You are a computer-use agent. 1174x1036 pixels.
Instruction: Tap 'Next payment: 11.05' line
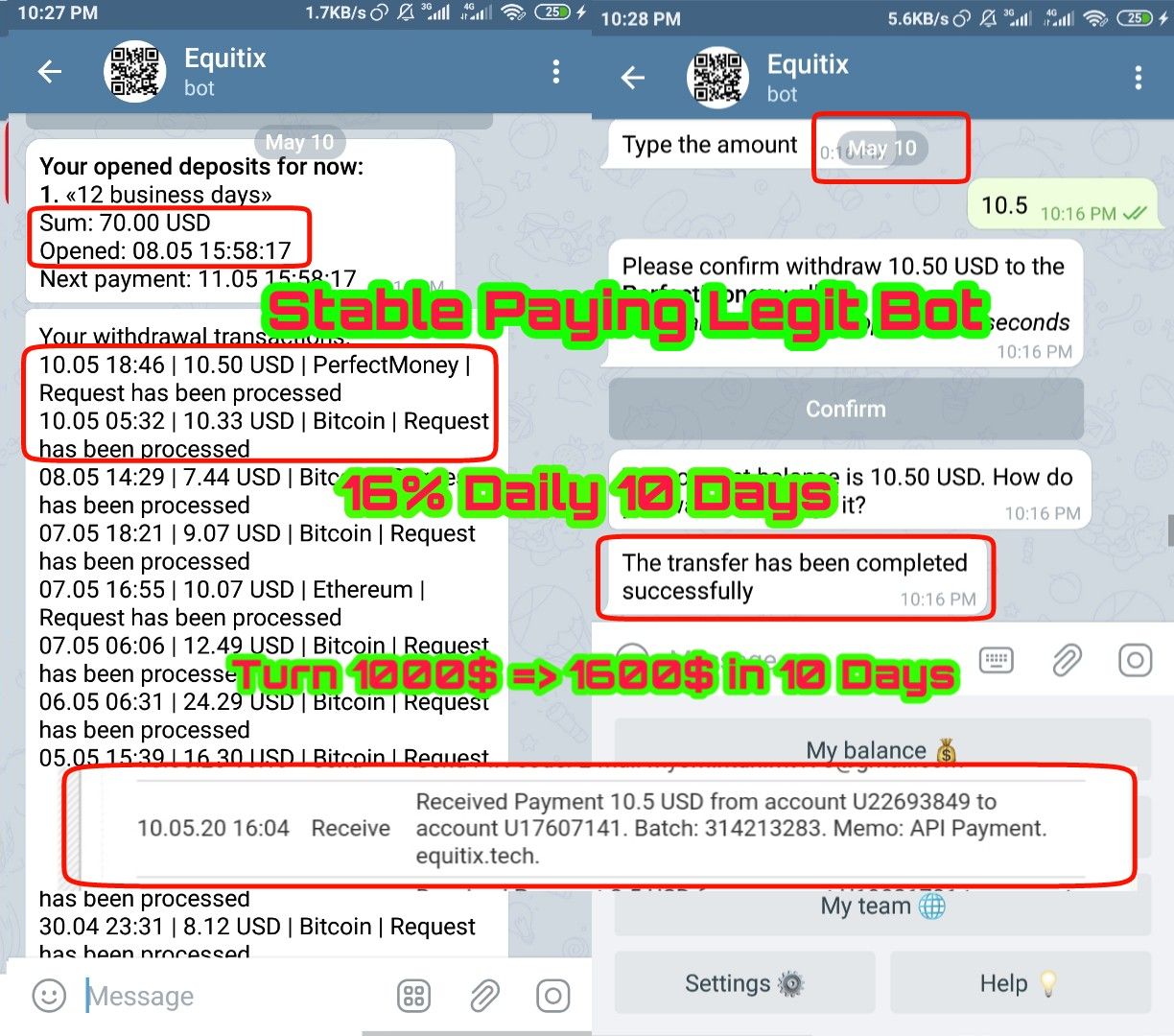(x=198, y=279)
